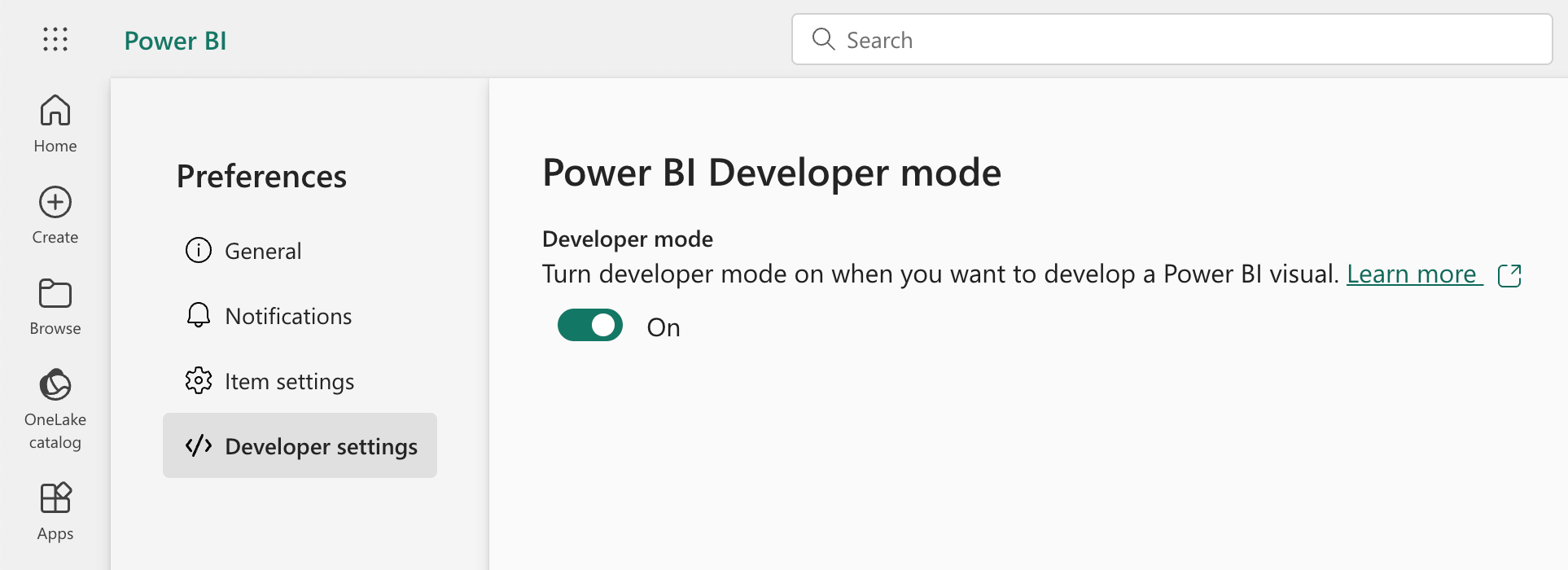The height and width of the screenshot is (570, 1568).
Task: Click the Power BI brand title
Action: click(175, 41)
